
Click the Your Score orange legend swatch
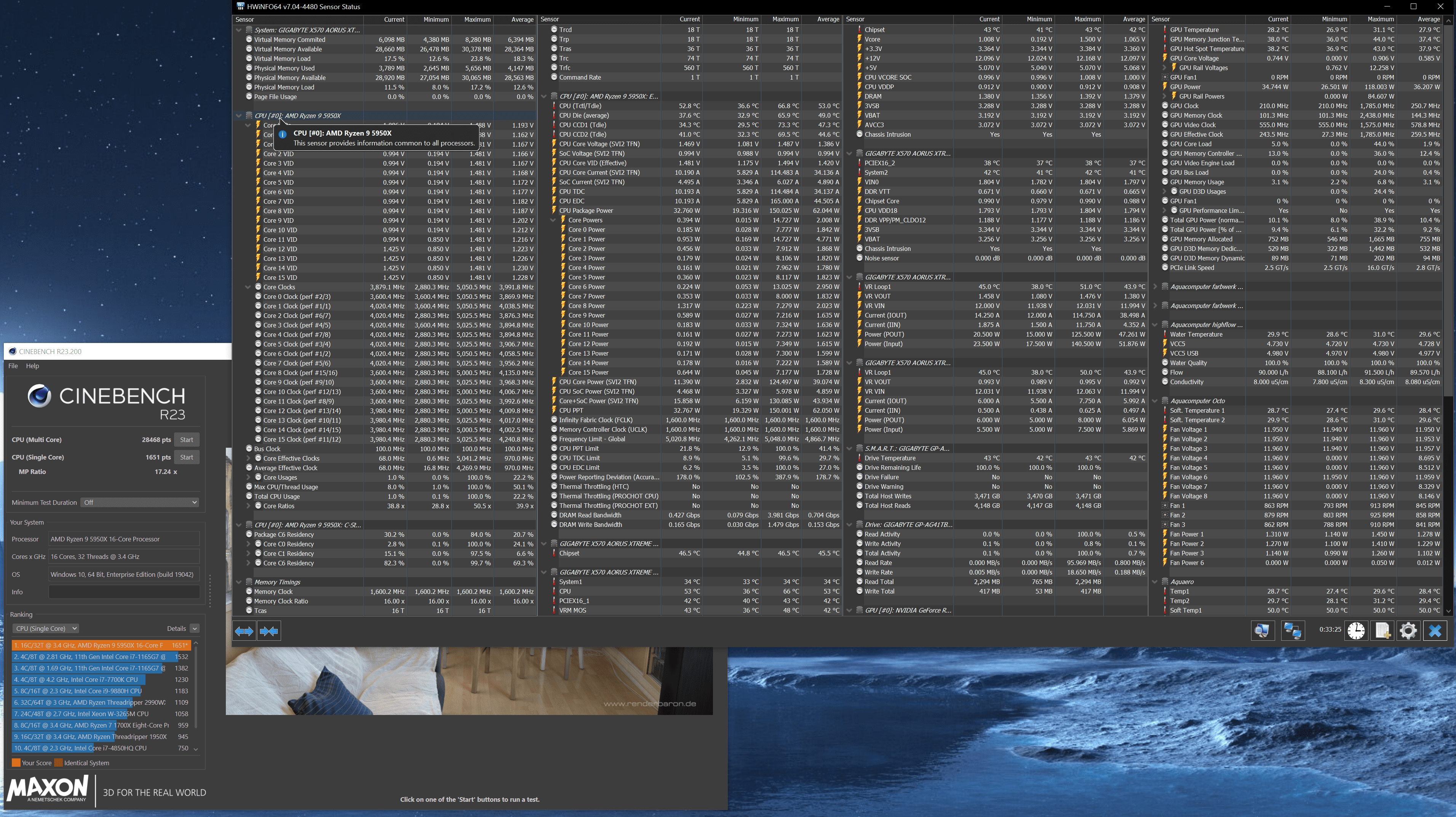16,763
